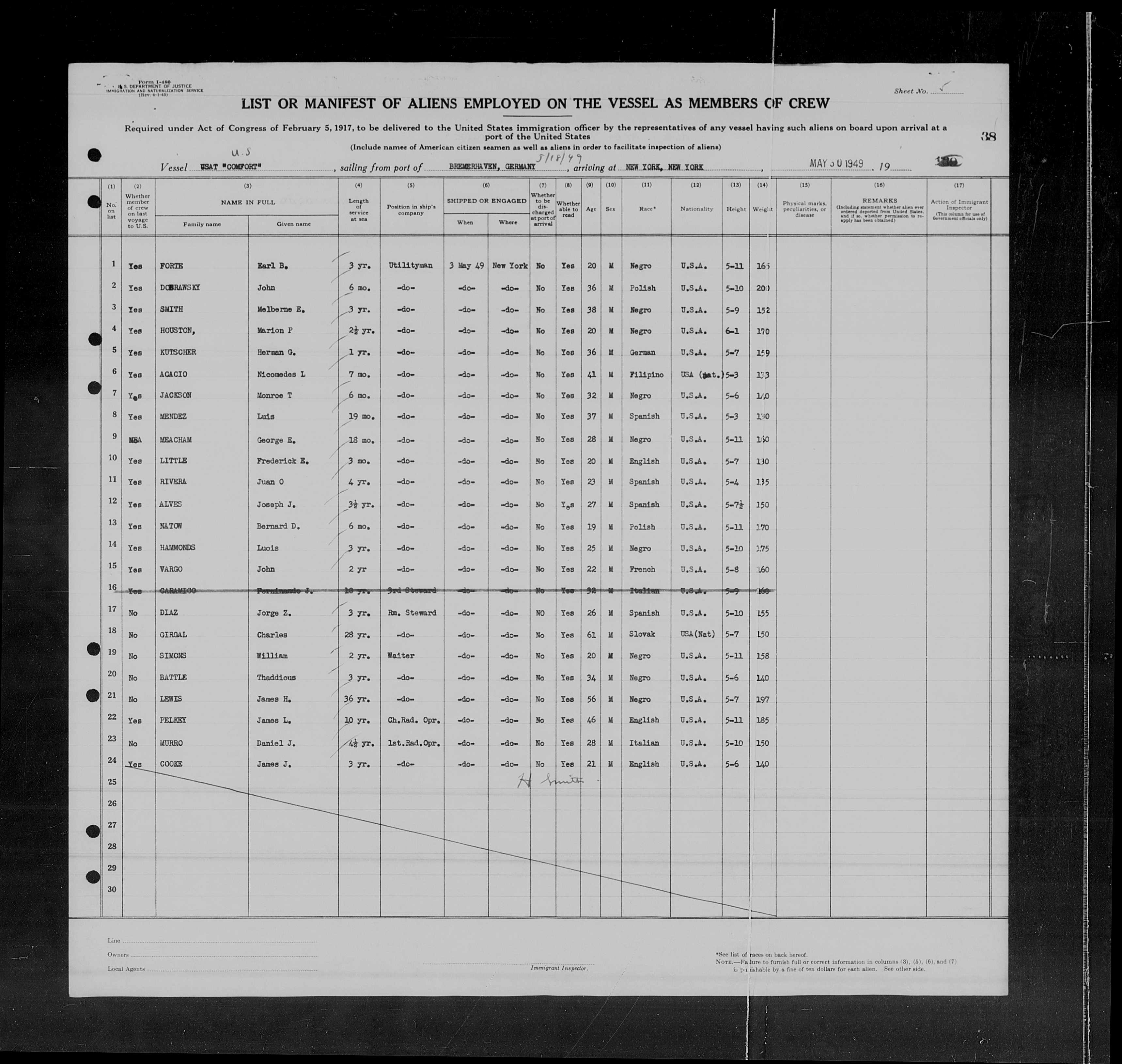
Task: Click the date 3 May 49
Action: (466, 265)
